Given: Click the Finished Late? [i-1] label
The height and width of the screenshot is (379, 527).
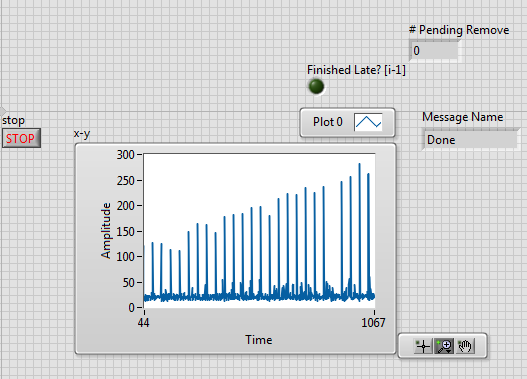Looking at the screenshot, I should 356,70.
